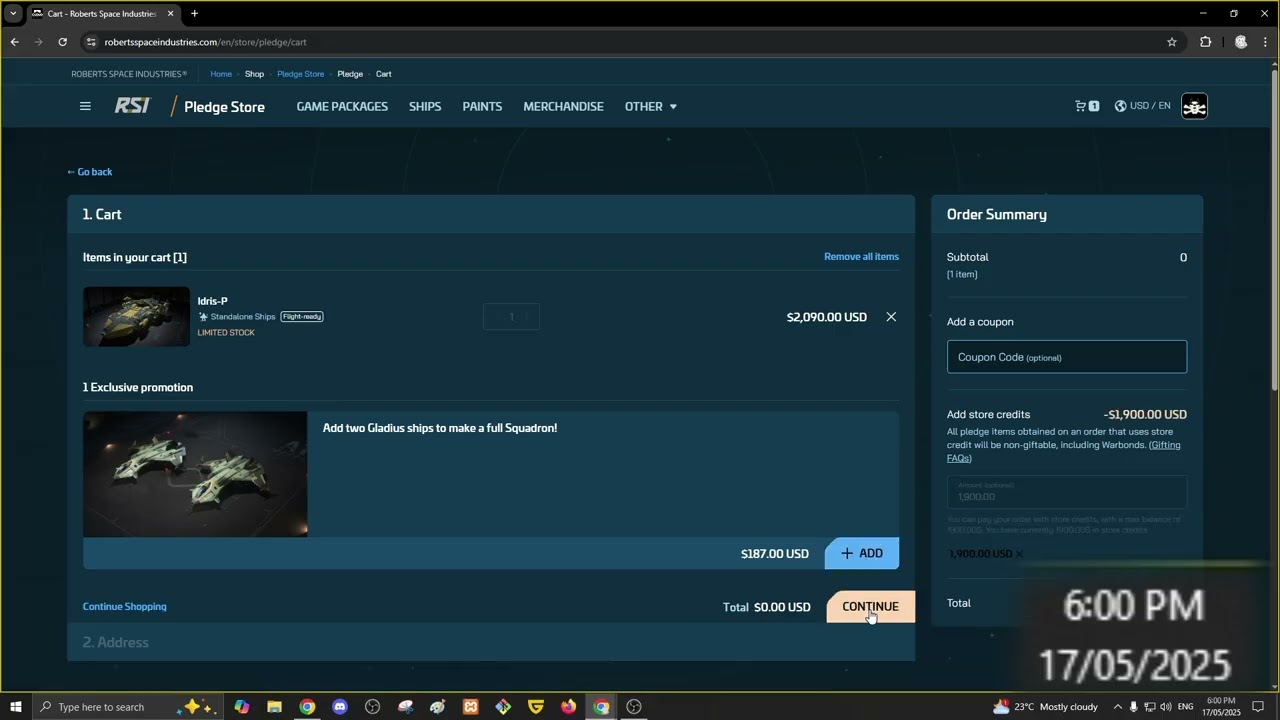Image resolution: width=1280 pixels, height=720 pixels.
Task: Open the USD / EN currency language selector
Action: [x=1142, y=106]
